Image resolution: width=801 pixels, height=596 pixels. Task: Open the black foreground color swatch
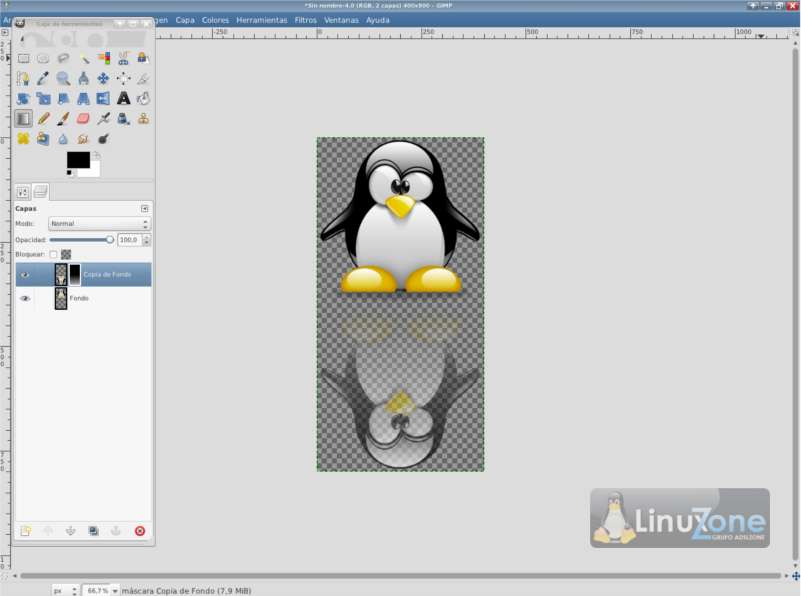coord(78,159)
